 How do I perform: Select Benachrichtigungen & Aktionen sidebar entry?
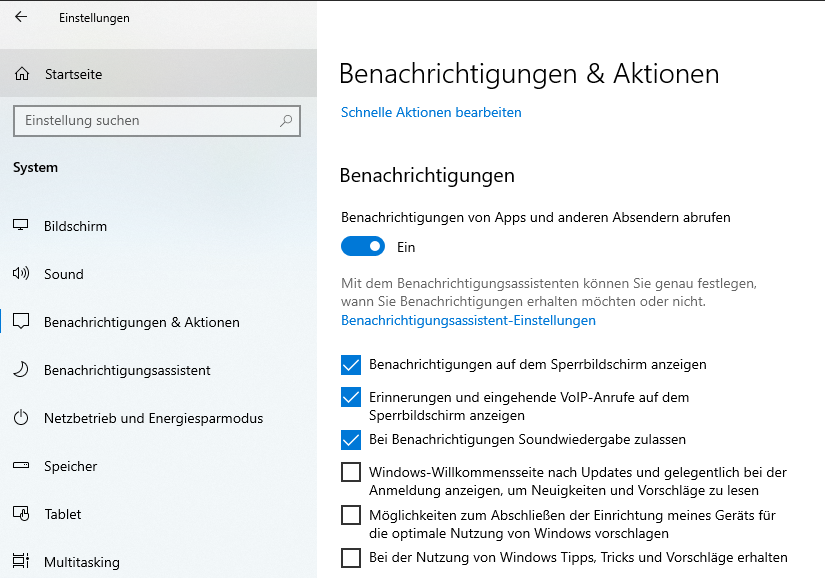click(158, 322)
